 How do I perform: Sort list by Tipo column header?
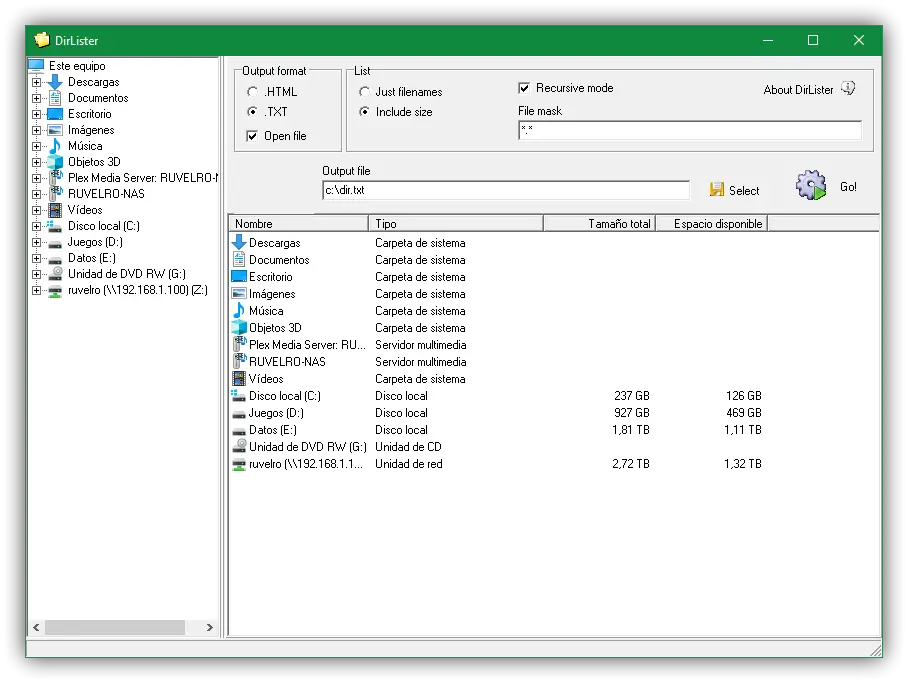point(456,223)
